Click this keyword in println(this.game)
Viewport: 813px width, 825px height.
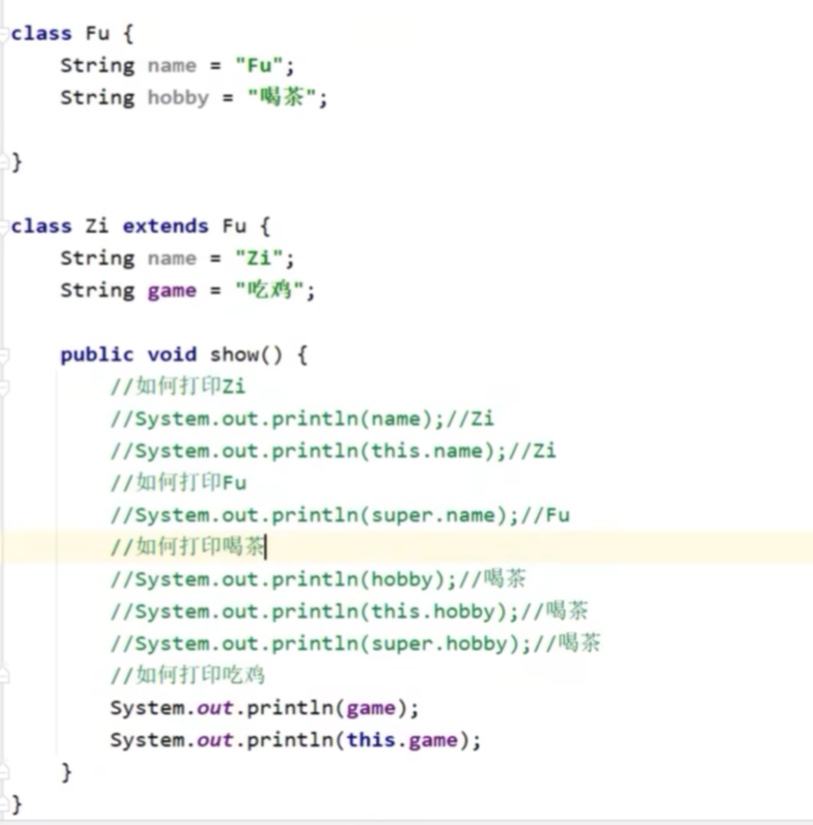point(370,740)
